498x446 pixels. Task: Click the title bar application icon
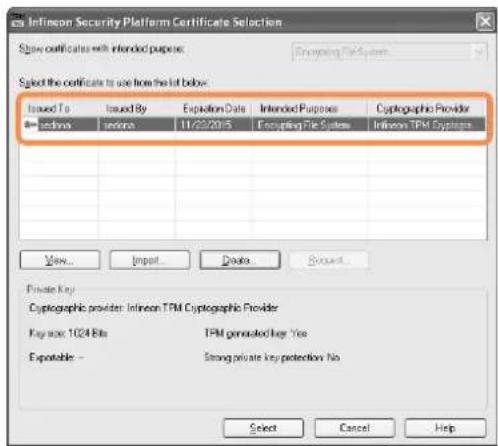tap(17, 21)
